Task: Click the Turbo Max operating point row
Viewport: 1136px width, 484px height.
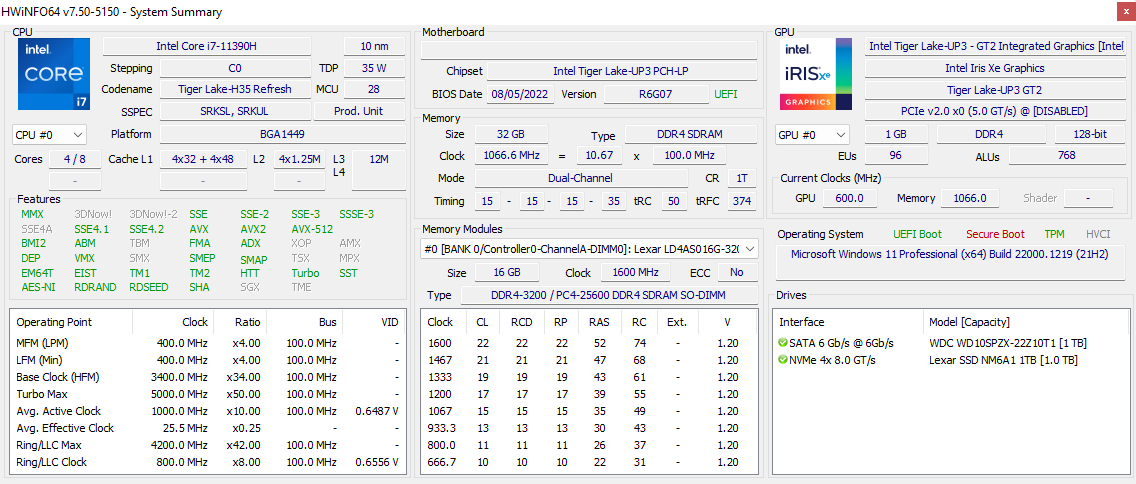Action: 207,394
